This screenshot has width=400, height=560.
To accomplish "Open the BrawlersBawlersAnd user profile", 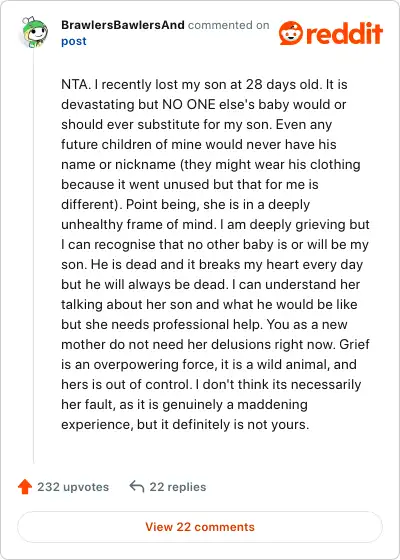I will [x=123, y=25].
